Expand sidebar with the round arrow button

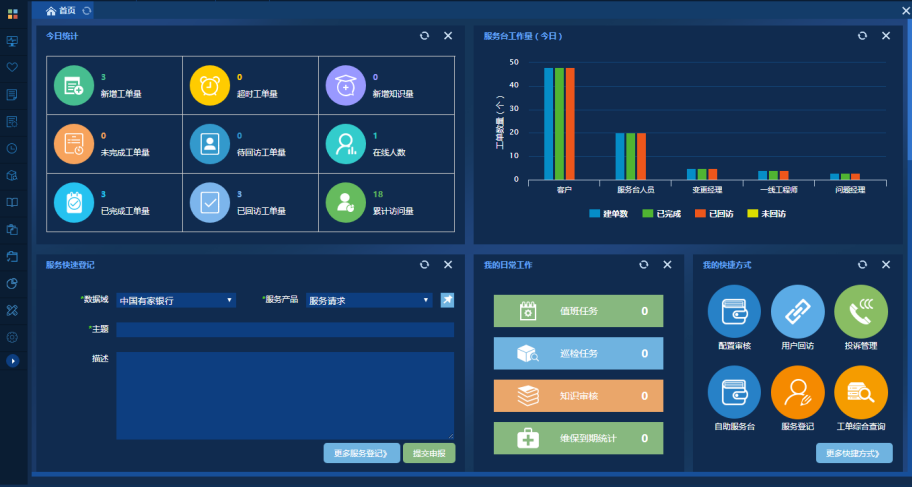12,361
